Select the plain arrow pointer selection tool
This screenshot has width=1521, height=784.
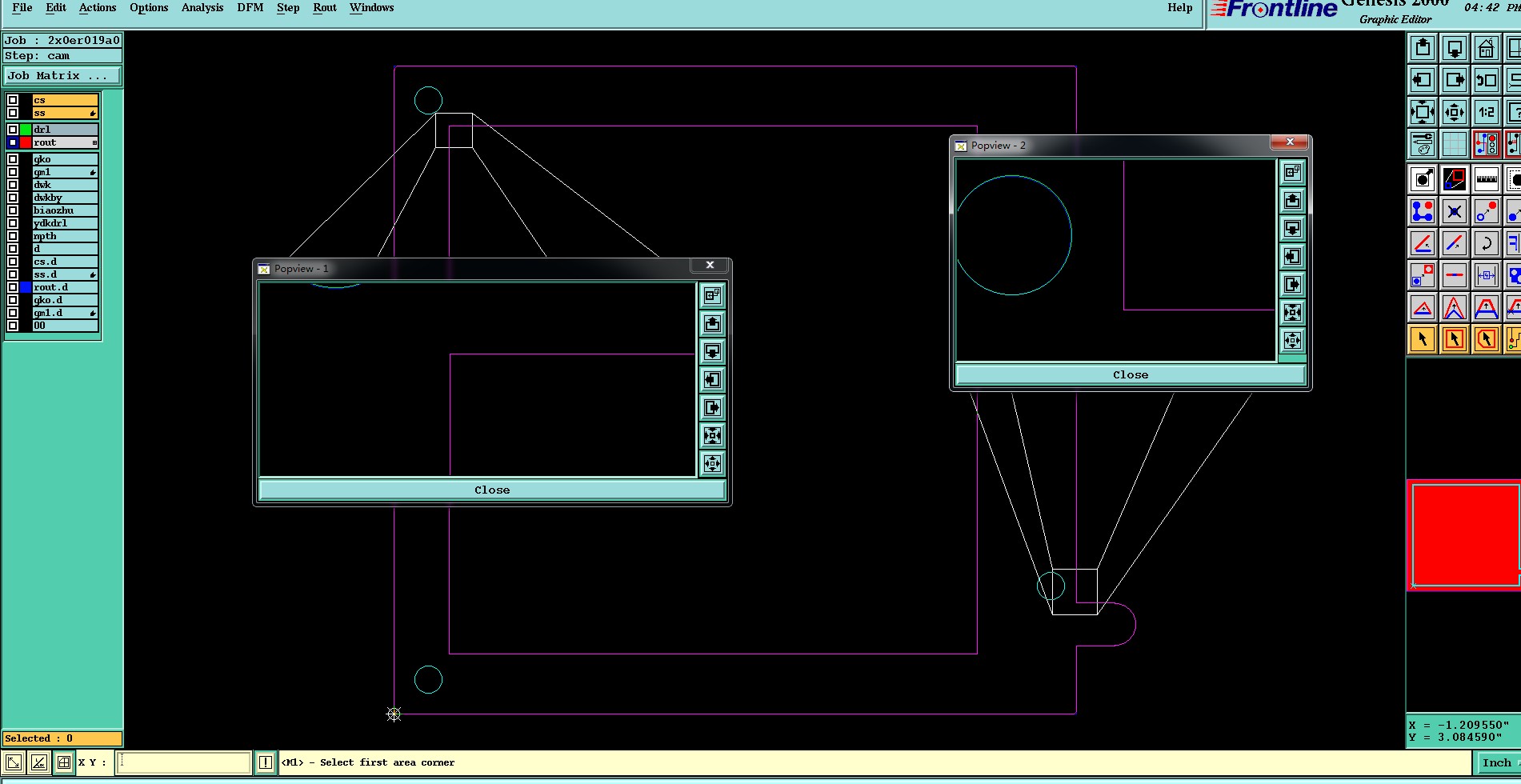pyautogui.click(x=1423, y=339)
